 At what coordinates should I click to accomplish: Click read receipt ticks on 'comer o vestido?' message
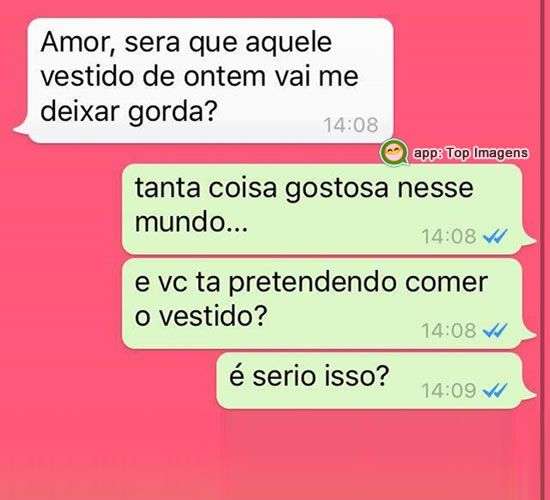click(x=495, y=330)
